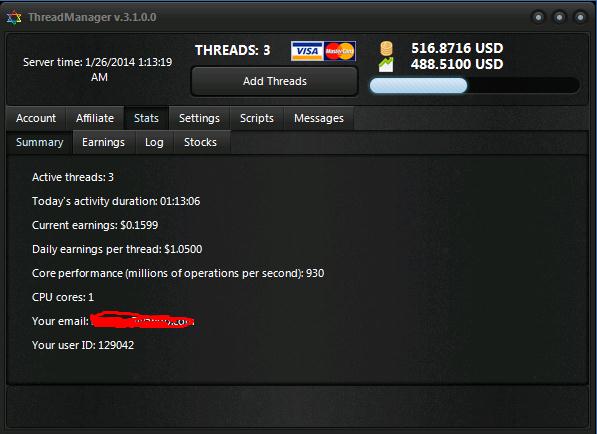Click the gold coins balance icon

tap(386, 48)
